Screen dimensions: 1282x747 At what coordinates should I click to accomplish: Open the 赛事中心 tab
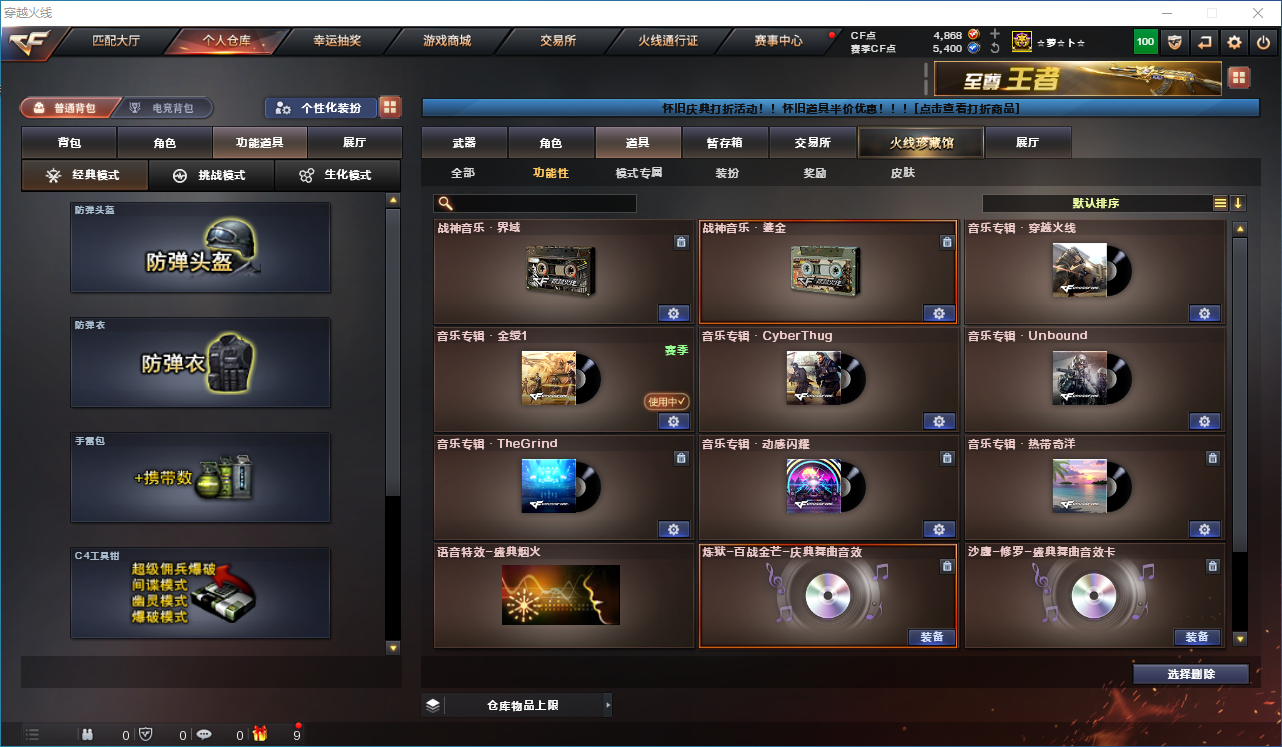point(778,41)
